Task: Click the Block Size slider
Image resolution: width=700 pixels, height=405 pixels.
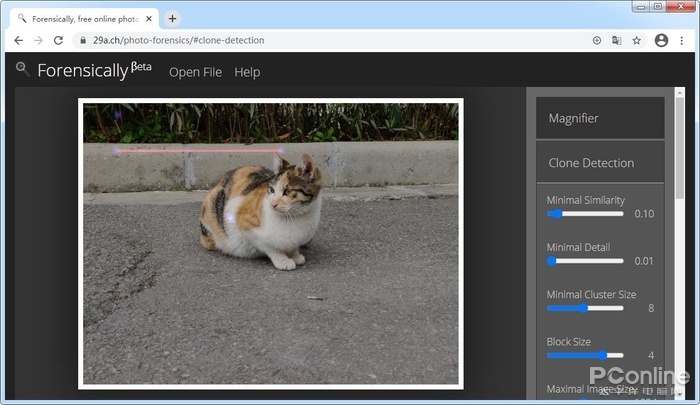Action: pos(584,355)
